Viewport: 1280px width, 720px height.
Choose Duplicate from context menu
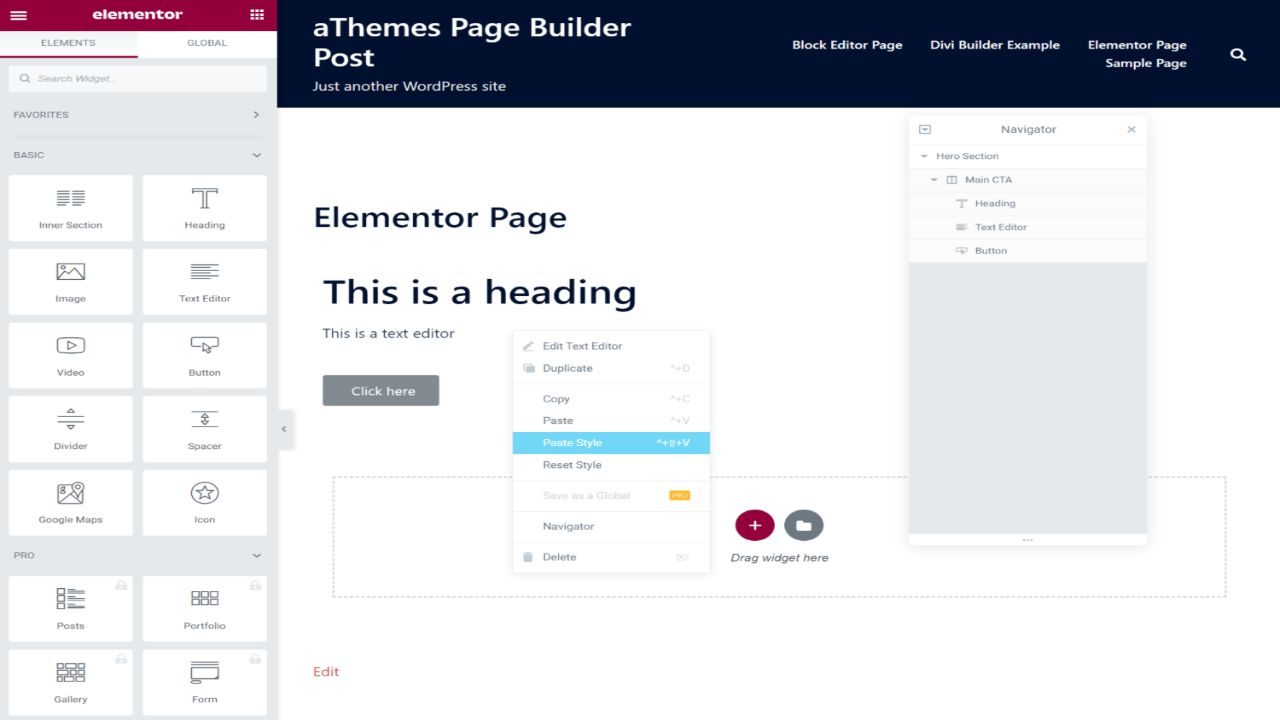point(611,368)
